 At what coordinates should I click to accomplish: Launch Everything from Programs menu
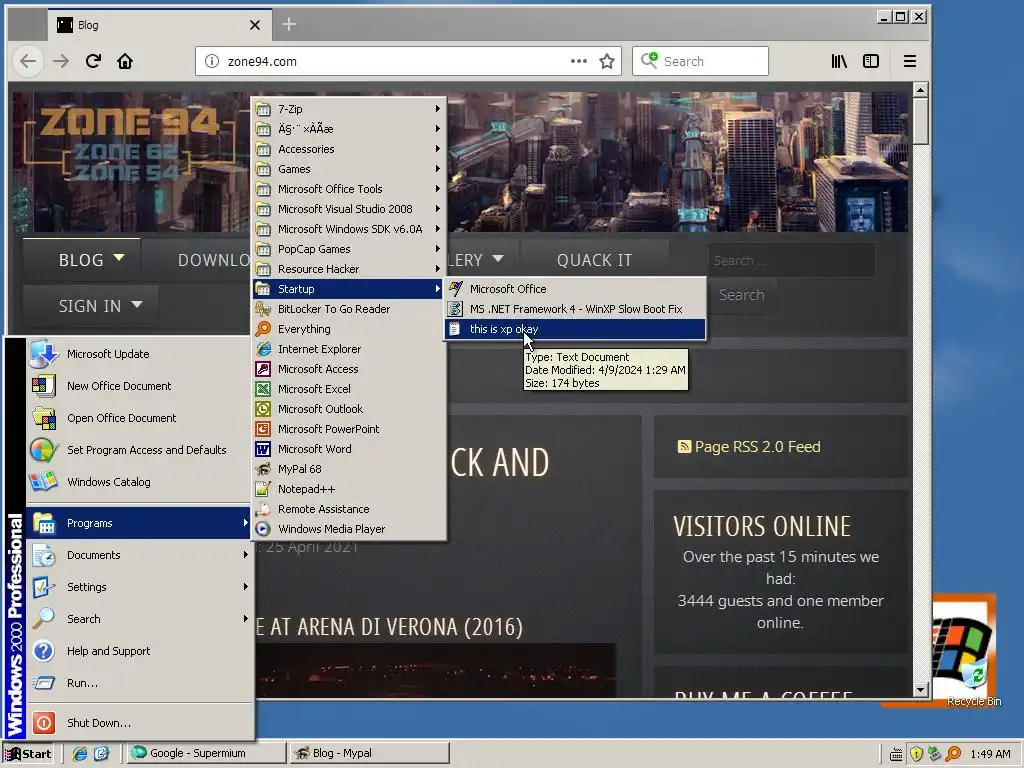click(349, 329)
